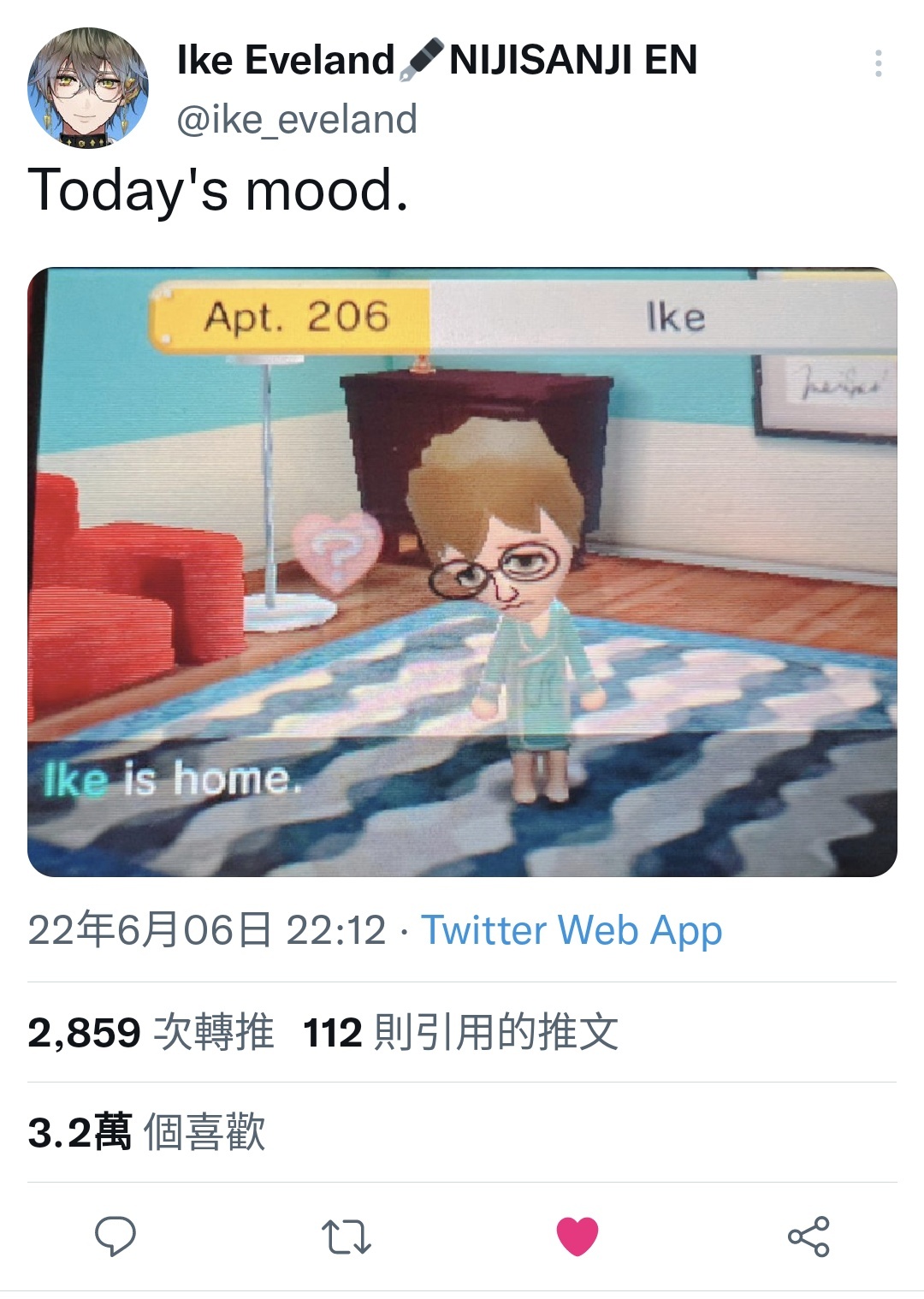View the 112 則引用的推文 quote tweets

click(460, 1032)
